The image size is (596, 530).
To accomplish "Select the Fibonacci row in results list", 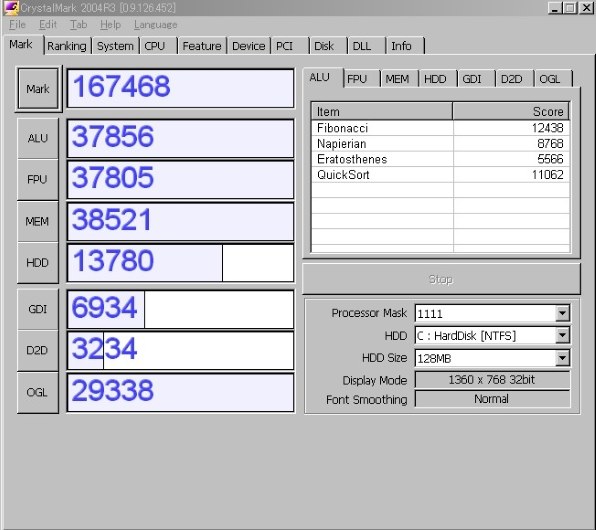I will [x=440, y=128].
